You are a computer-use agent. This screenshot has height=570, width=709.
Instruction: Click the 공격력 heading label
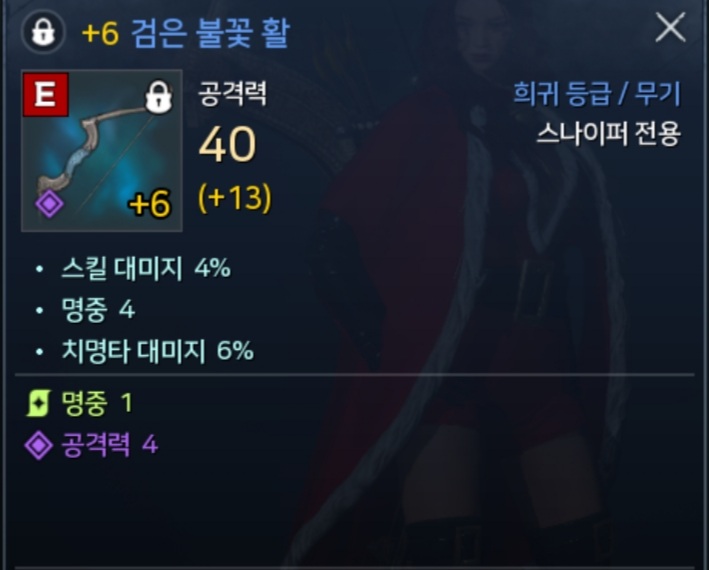233,94
